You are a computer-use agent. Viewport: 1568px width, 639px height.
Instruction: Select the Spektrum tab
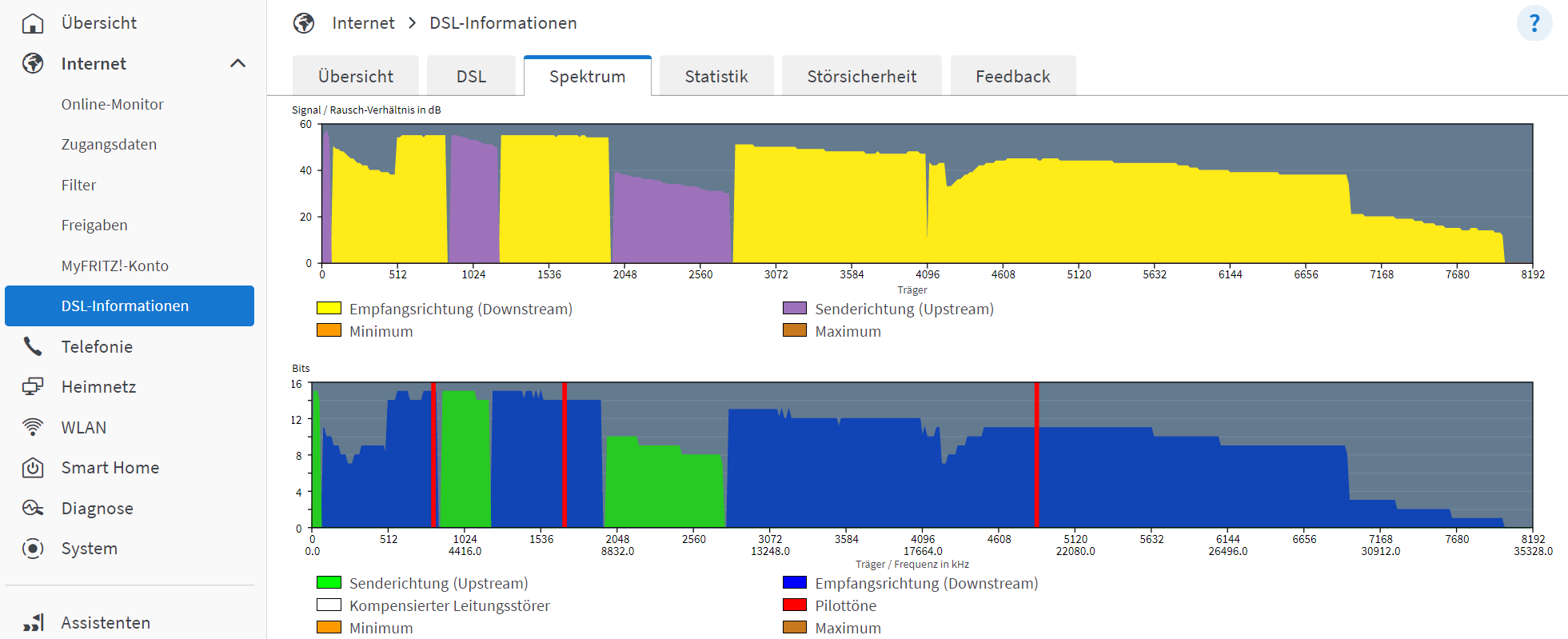pyautogui.click(x=588, y=76)
